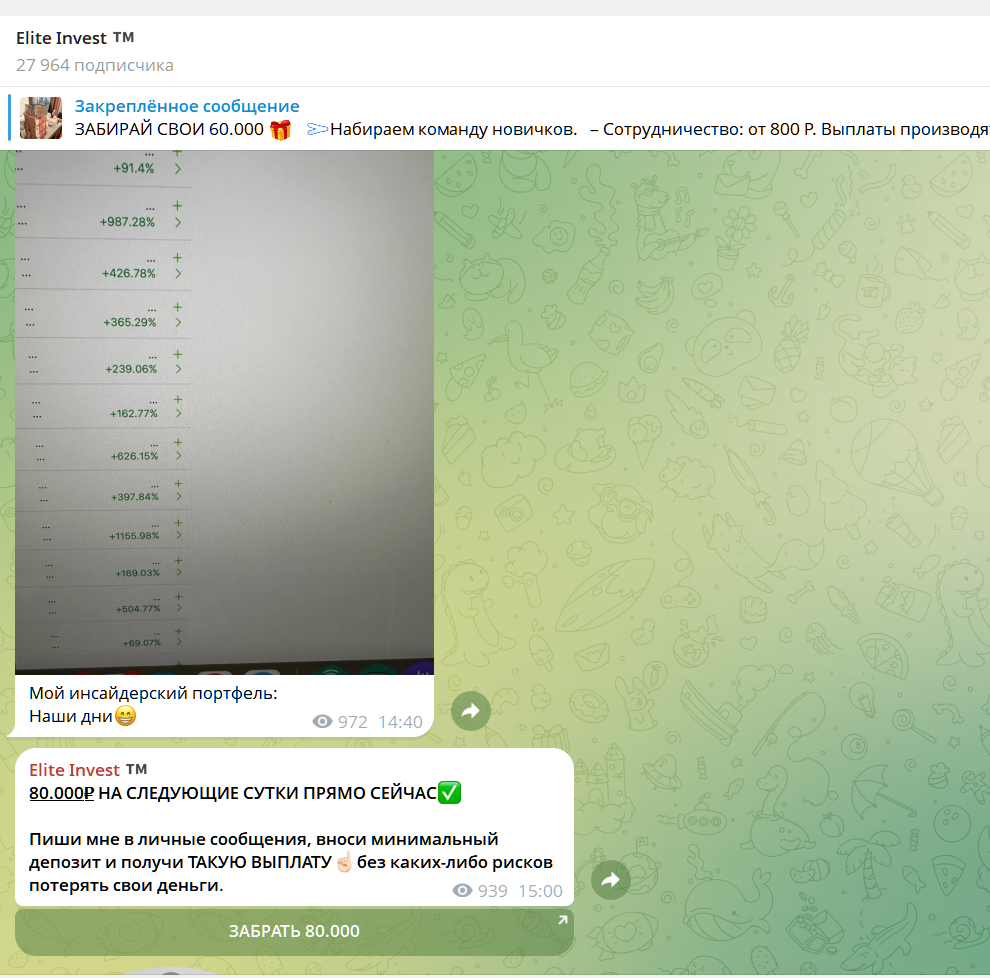Screen dimensions: 990x978
Task: Click the +987.28% value in photo
Action: (127, 222)
